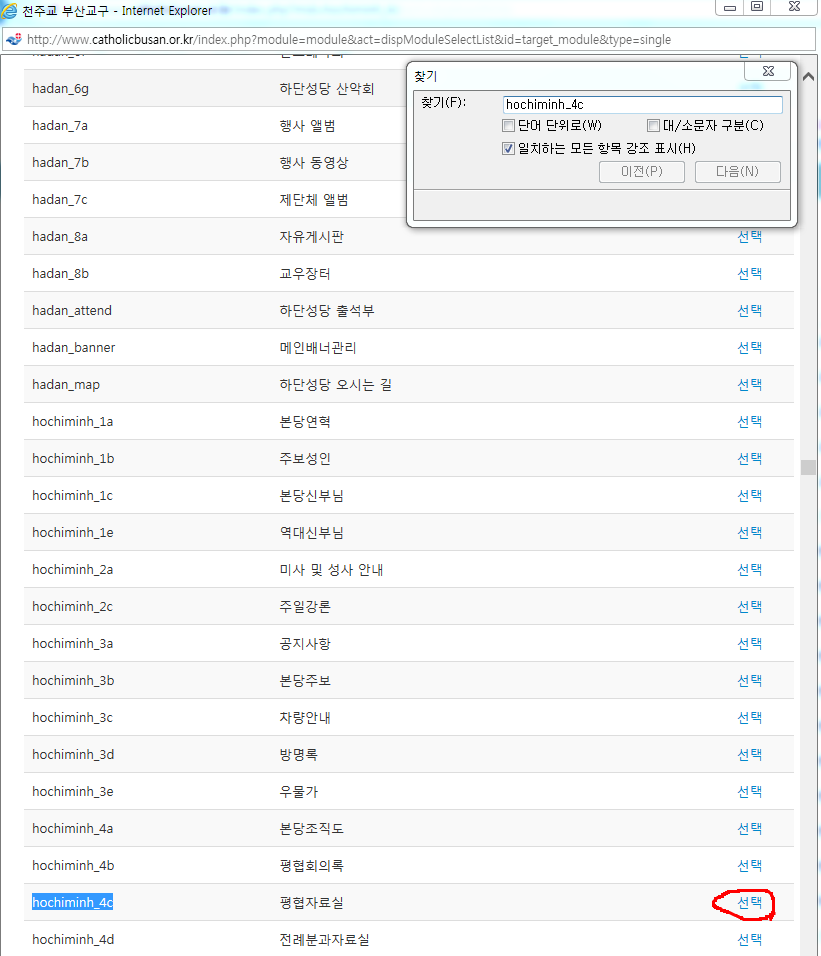Click 선택 in hochiminh_4d 전례분과자료실 row

[749, 939]
